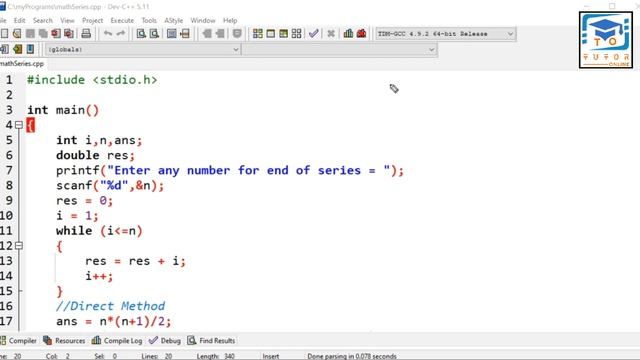Click the Stop Execution X icon
Viewport: 640px width, 360px height.
(x=331, y=33)
